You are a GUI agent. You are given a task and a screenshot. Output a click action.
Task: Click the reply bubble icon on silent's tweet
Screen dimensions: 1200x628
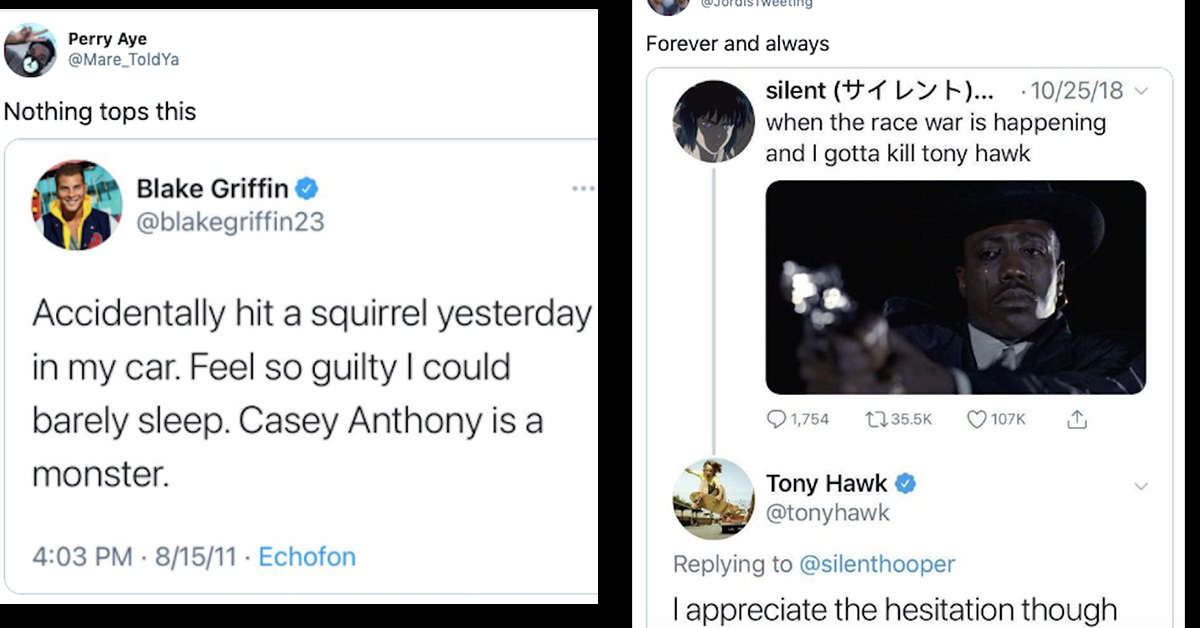pyautogui.click(x=775, y=419)
